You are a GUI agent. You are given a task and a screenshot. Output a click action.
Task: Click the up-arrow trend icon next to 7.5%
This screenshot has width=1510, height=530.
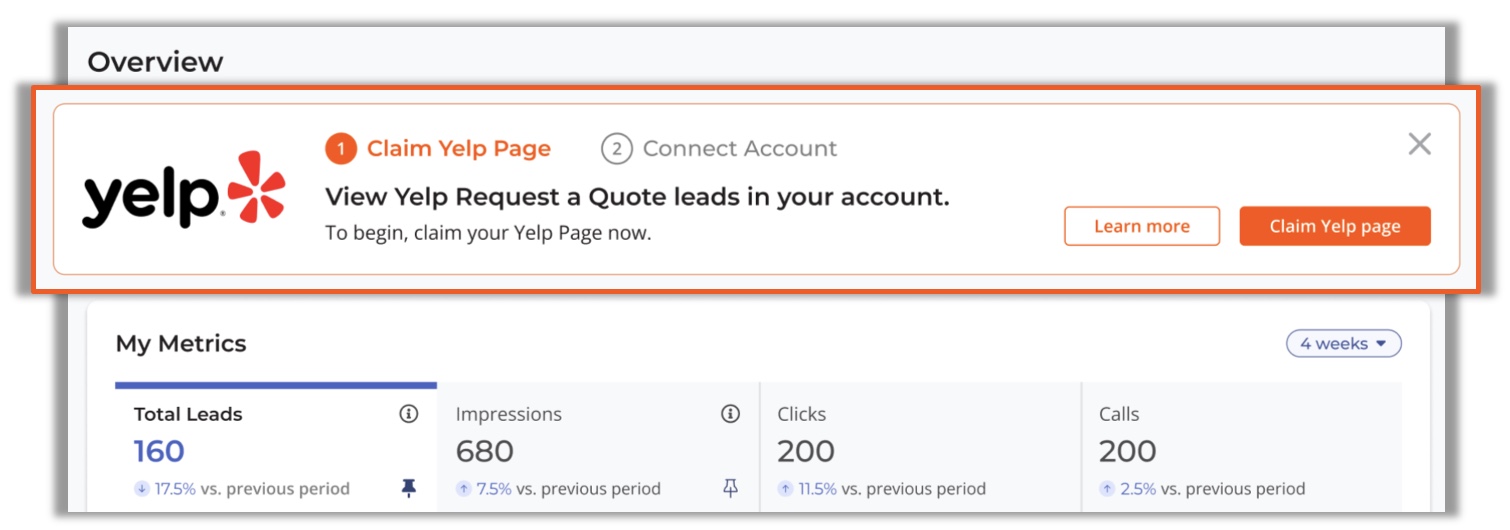463,489
